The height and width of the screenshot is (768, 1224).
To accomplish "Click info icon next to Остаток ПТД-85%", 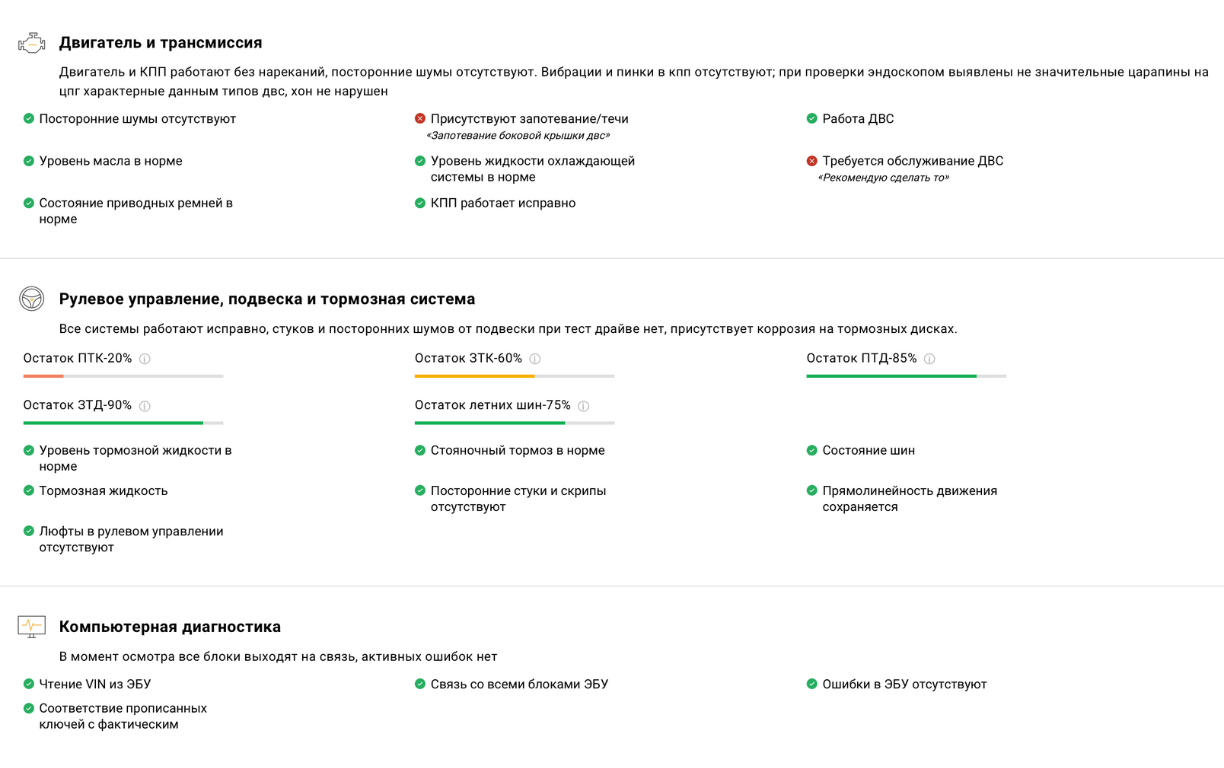I will click(930, 359).
